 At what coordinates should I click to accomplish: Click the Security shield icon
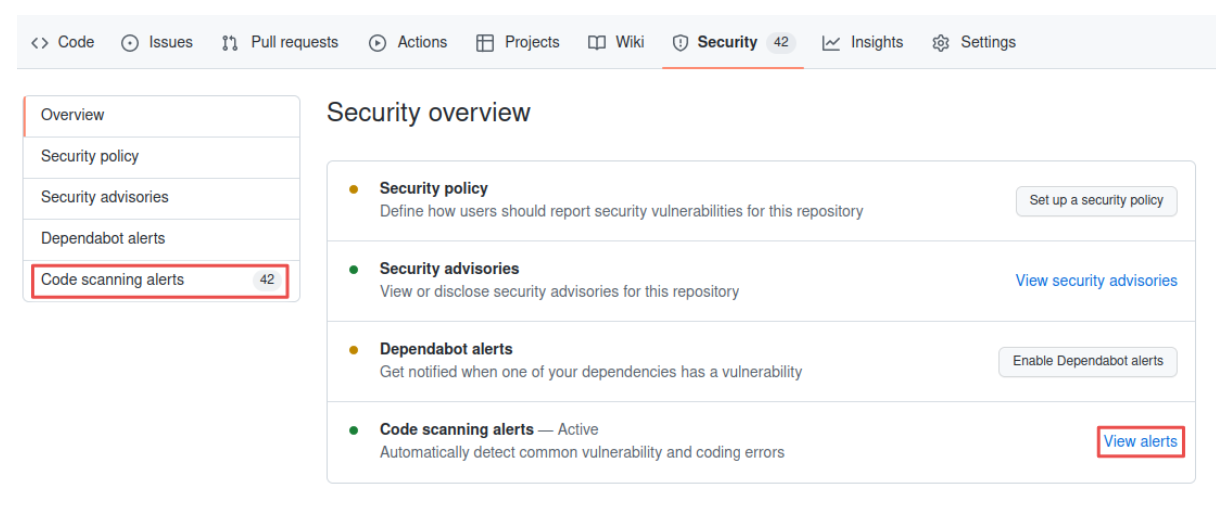681,43
